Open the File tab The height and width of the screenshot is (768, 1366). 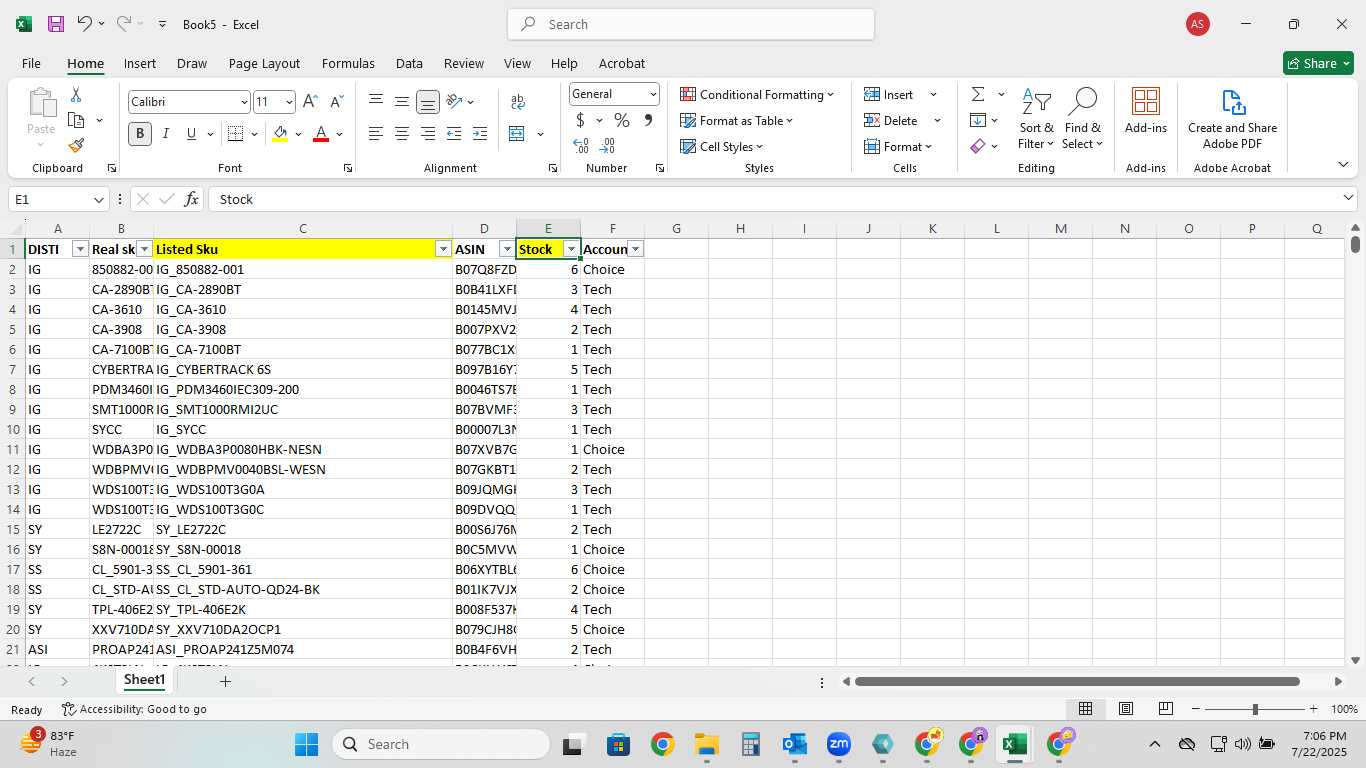click(x=31, y=63)
